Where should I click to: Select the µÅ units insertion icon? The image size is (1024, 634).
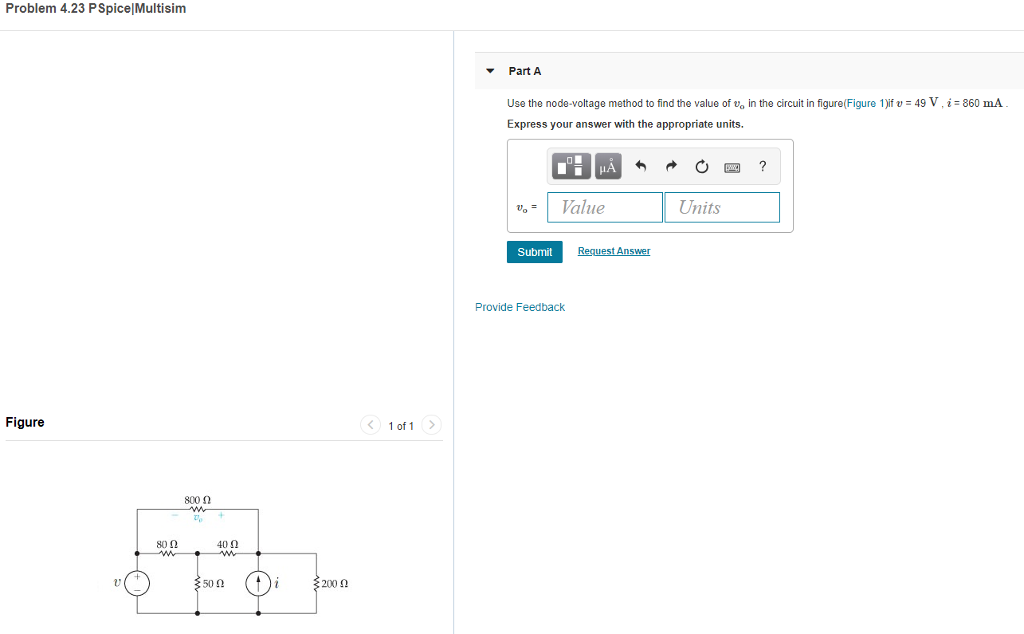pos(607,166)
